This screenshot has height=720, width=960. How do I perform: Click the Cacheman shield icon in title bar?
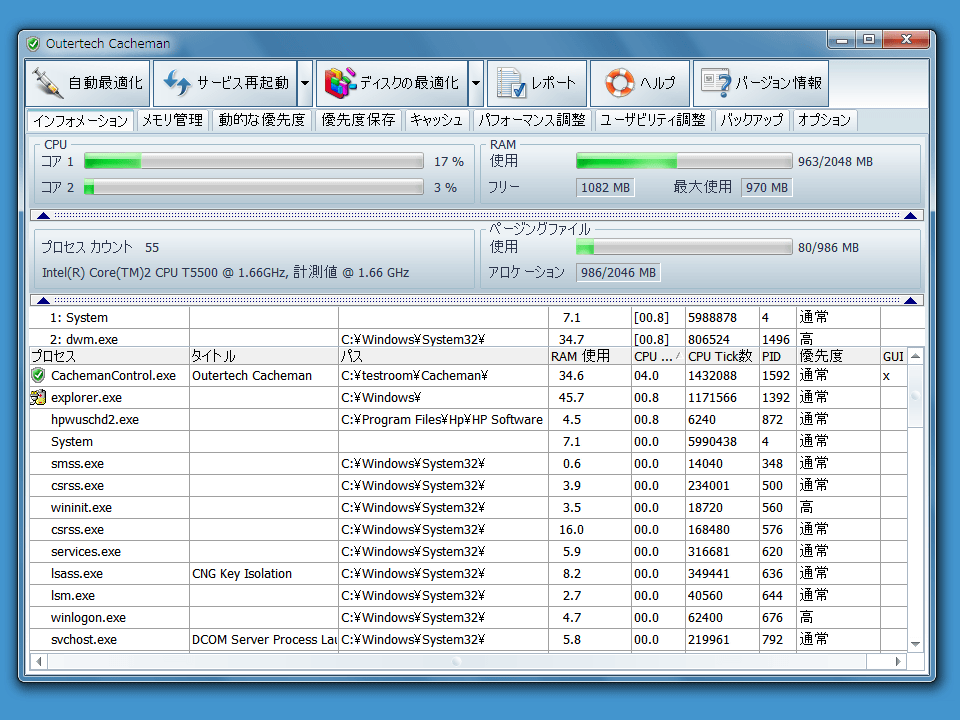(x=33, y=43)
